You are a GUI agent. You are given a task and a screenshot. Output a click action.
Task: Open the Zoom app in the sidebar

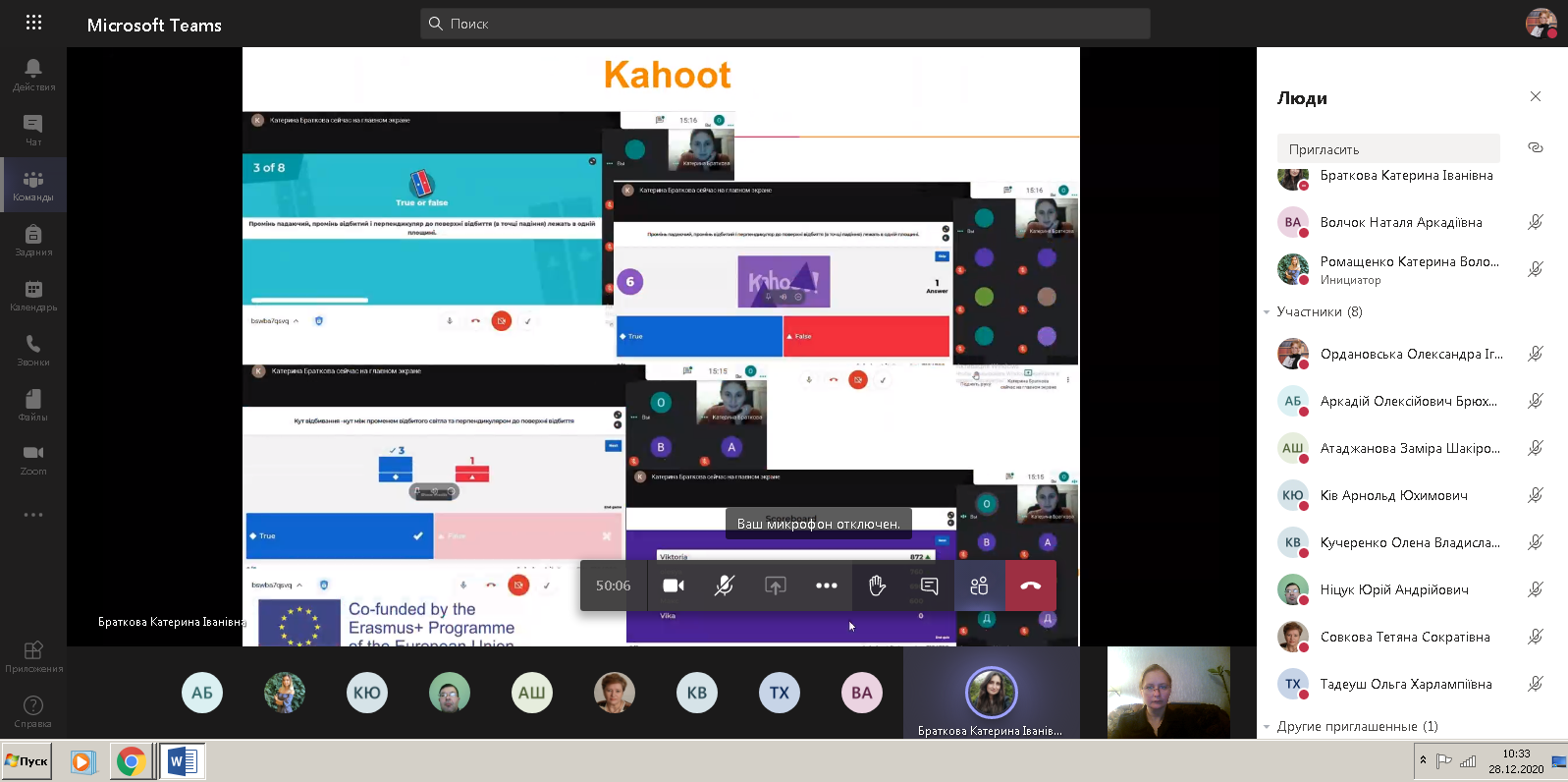(x=33, y=460)
